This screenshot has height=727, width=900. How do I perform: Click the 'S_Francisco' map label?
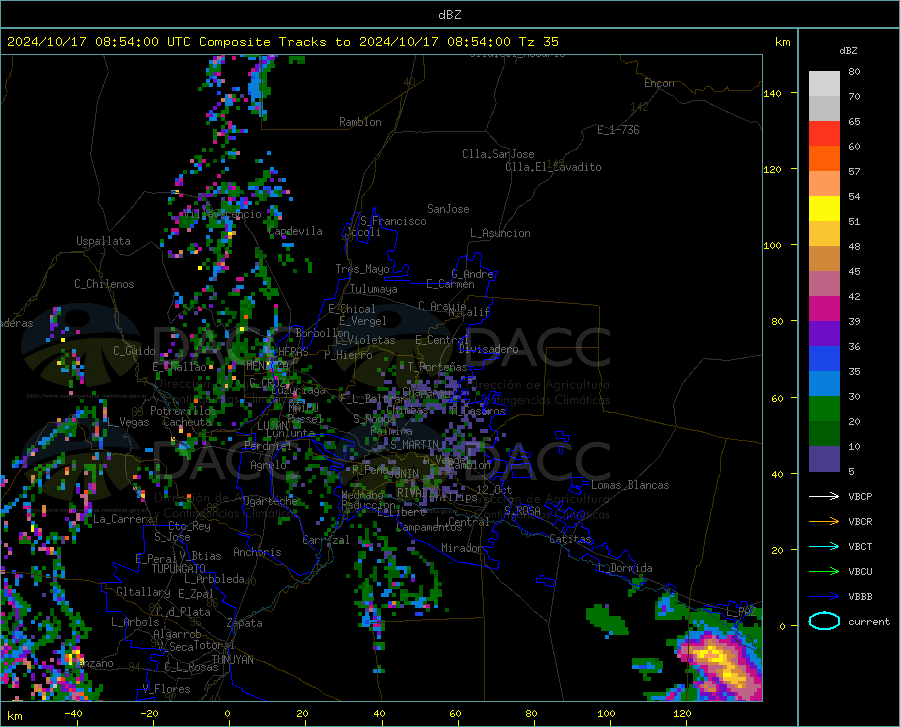click(393, 221)
